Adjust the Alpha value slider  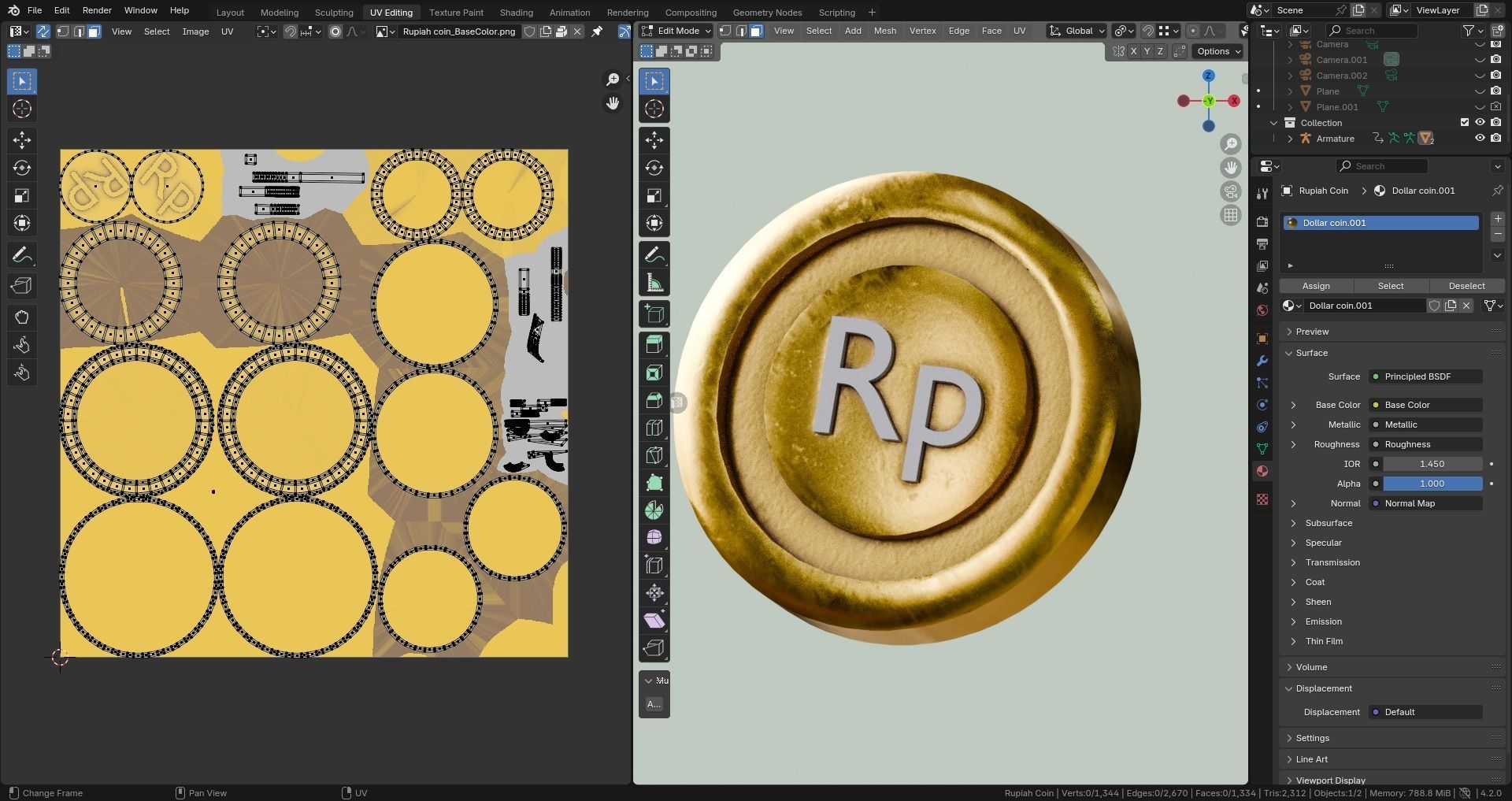coord(1432,484)
